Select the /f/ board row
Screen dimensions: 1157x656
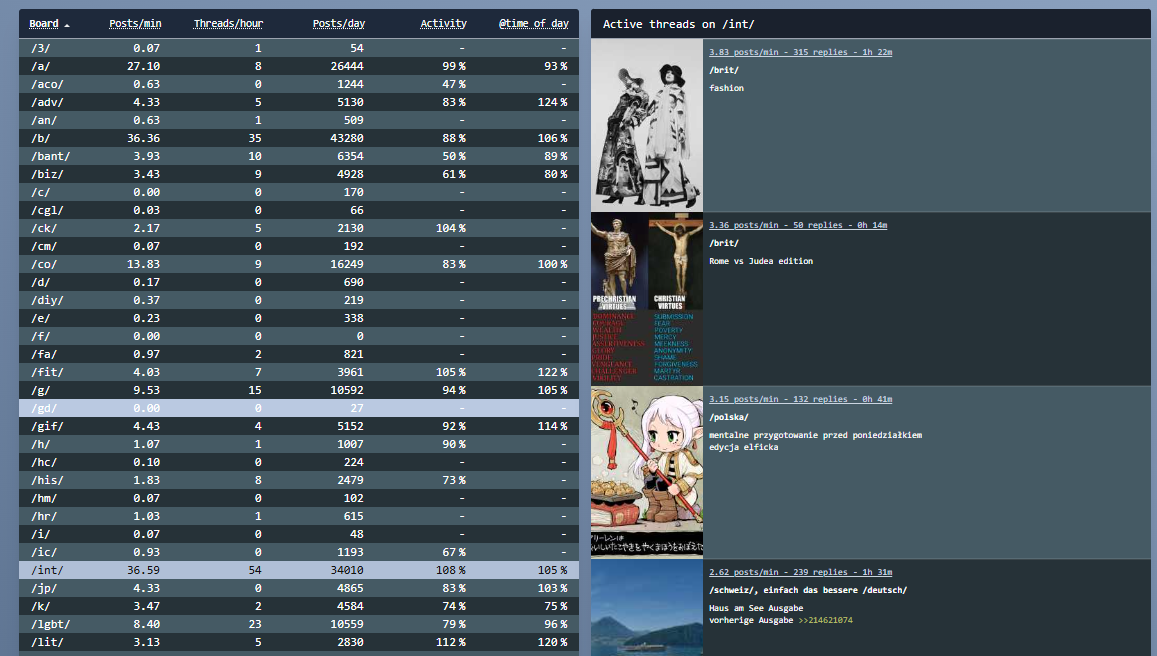coord(299,336)
